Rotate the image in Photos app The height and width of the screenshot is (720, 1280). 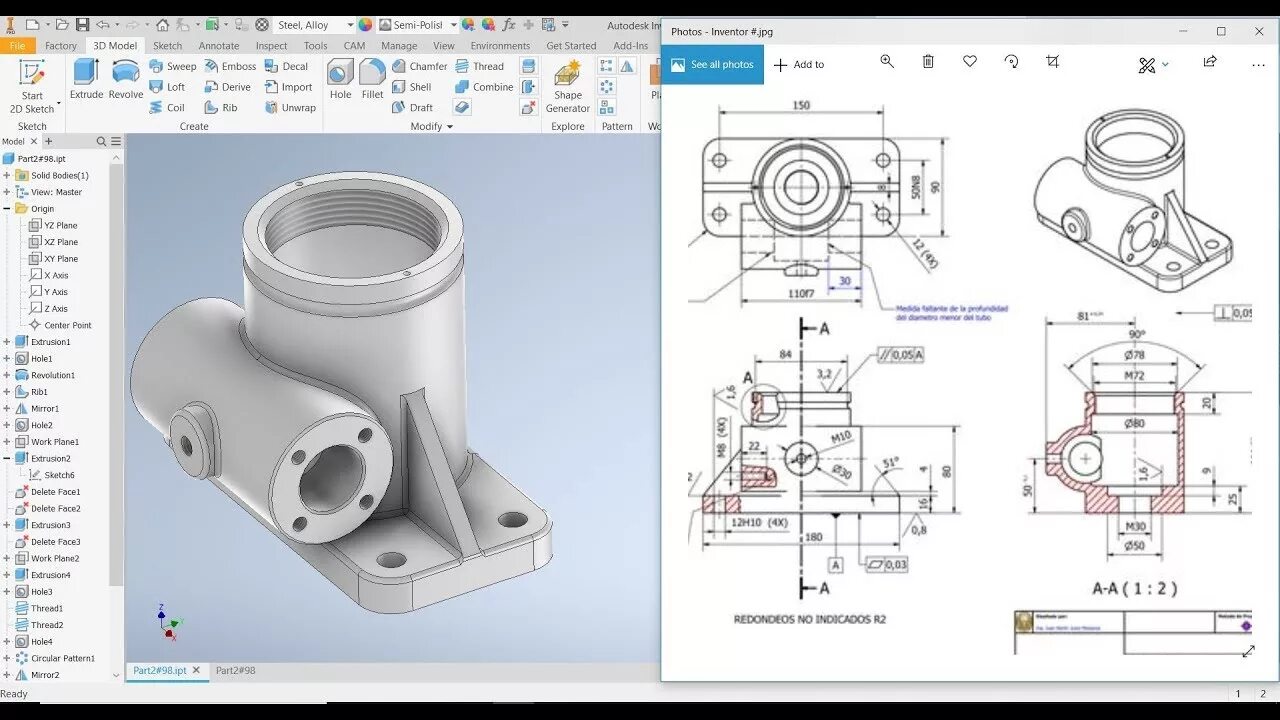tap(1011, 62)
